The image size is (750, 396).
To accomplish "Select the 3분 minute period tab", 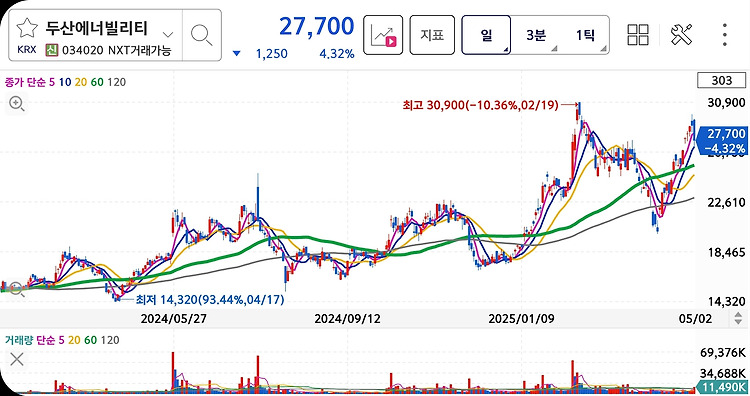I will point(536,35).
